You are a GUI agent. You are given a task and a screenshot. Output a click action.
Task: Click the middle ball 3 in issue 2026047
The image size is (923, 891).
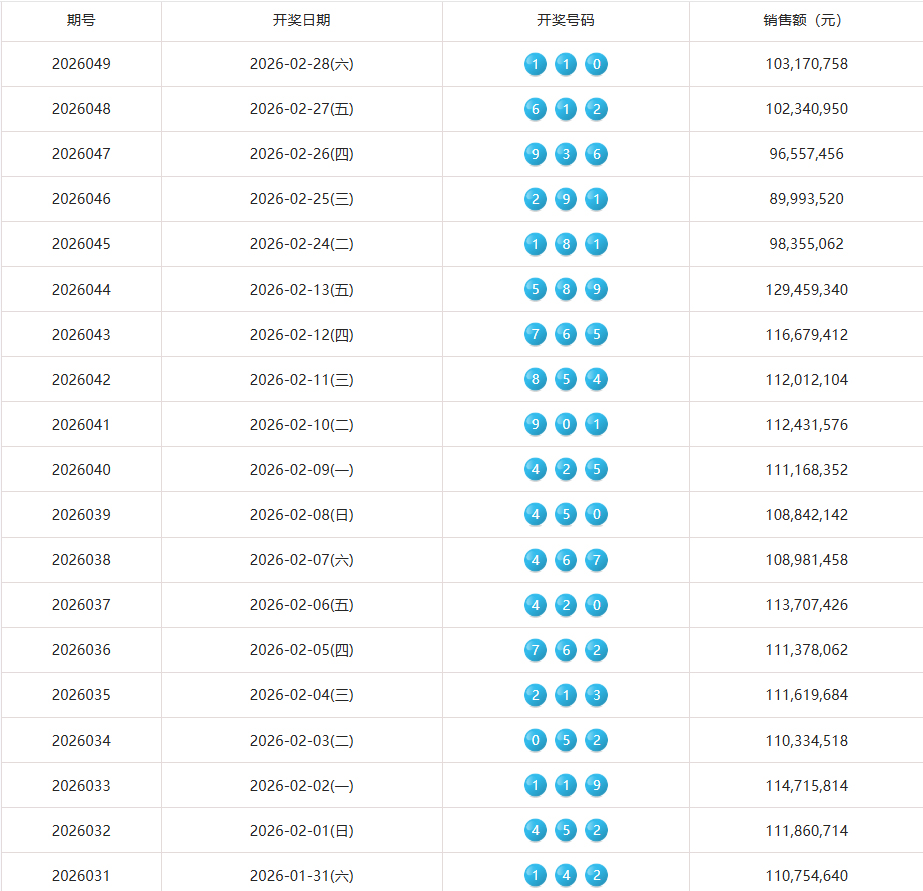(x=566, y=155)
